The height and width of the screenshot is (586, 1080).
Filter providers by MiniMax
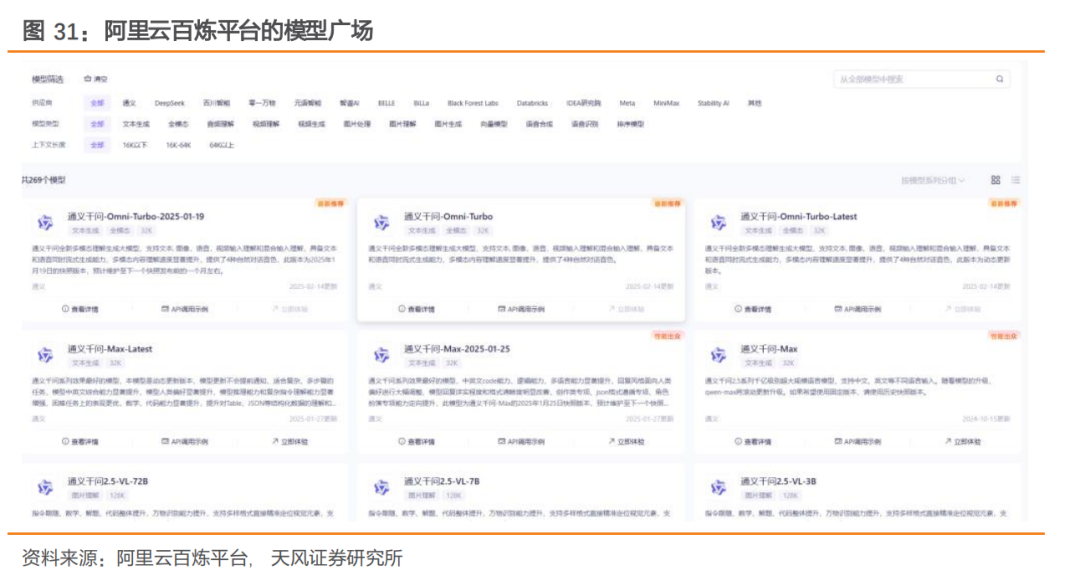666,103
